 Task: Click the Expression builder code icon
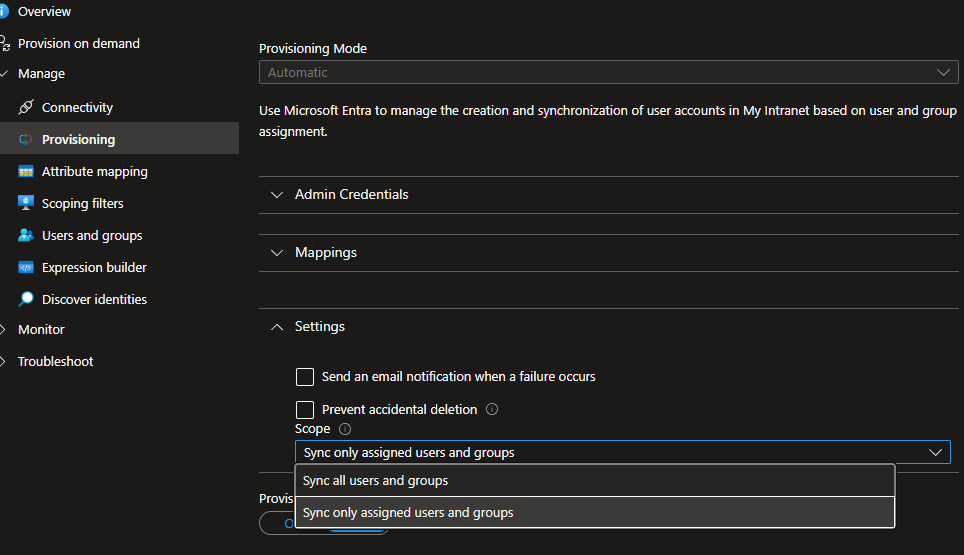point(26,267)
